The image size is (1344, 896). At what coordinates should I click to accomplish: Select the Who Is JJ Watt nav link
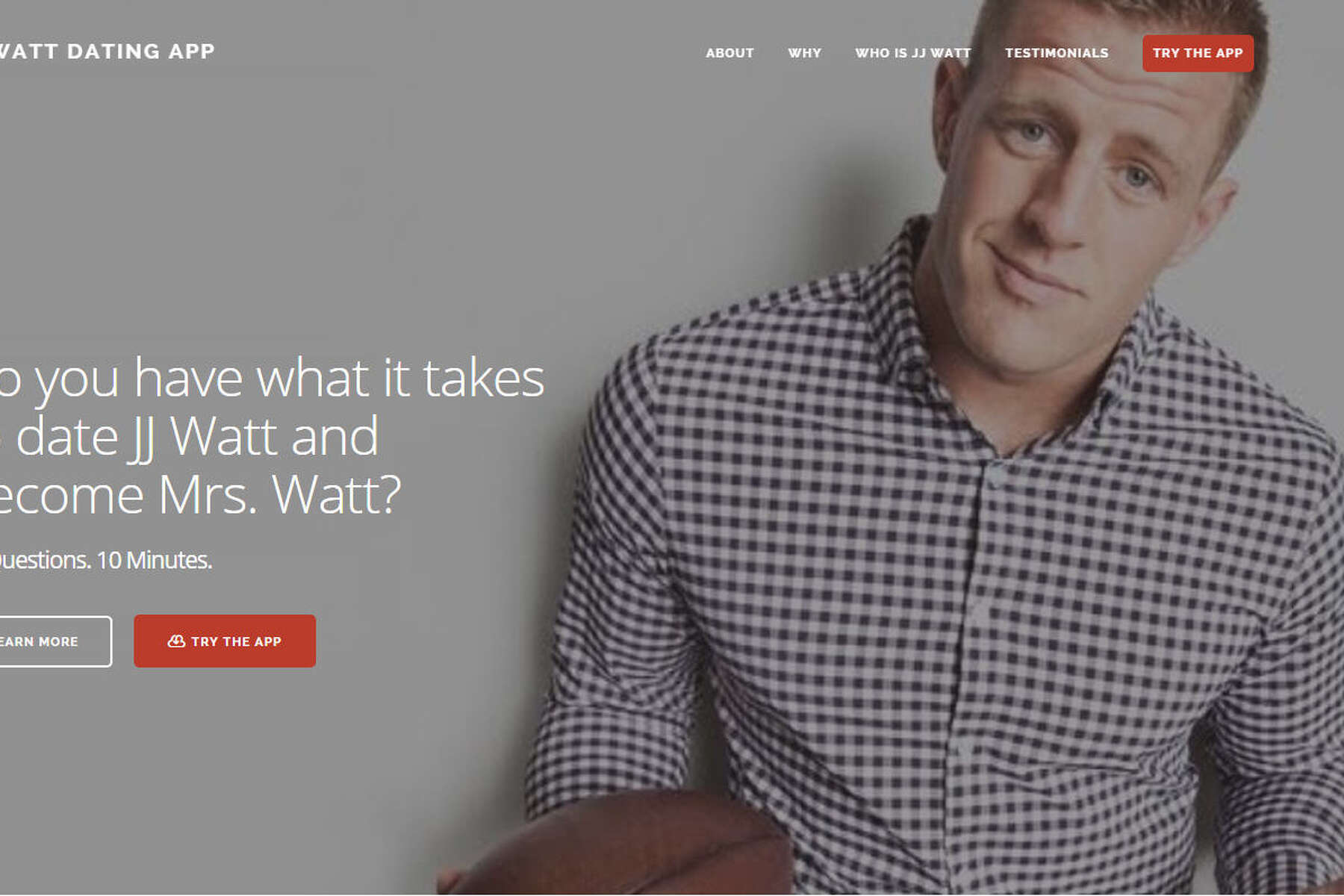click(x=912, y=53)
